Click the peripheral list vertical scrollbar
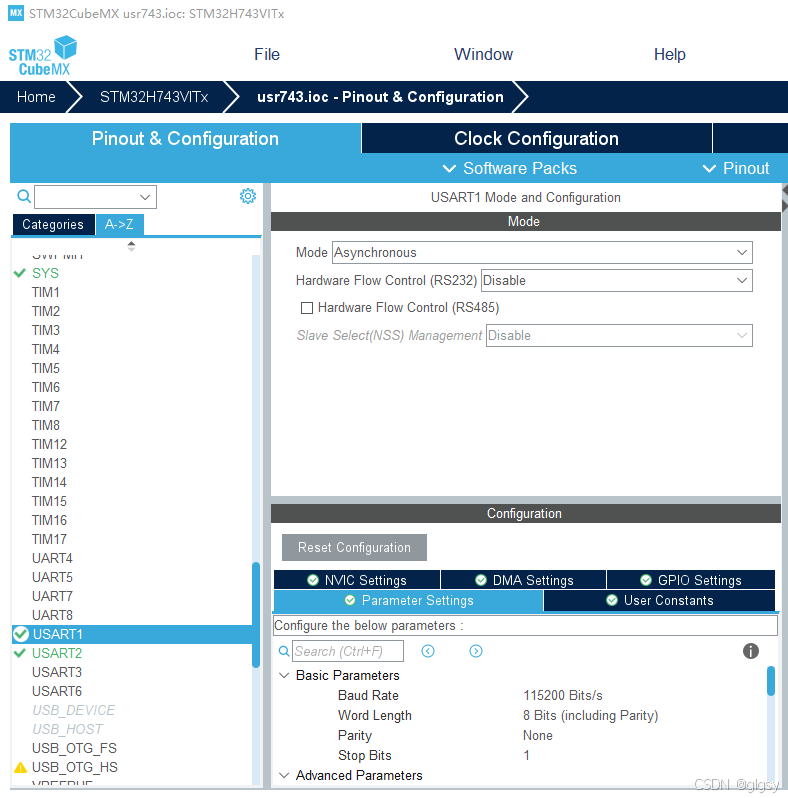Screen dimensions: 788x798 [x=256, y=615]
